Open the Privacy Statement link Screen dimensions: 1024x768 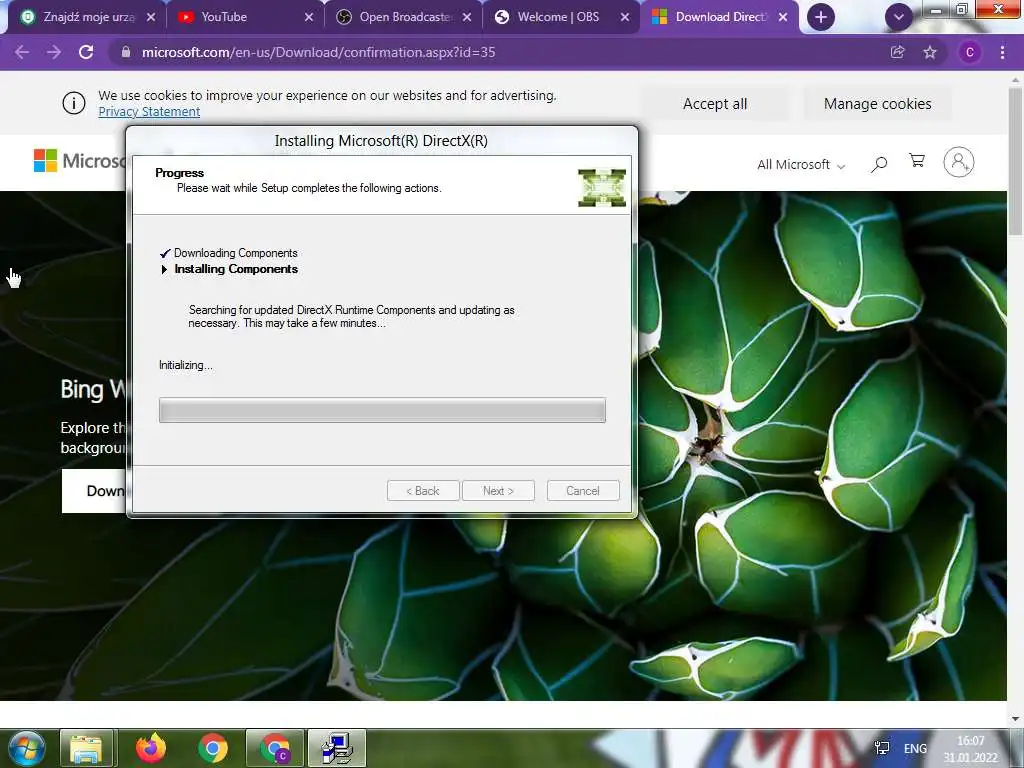[x=149, y=112]
